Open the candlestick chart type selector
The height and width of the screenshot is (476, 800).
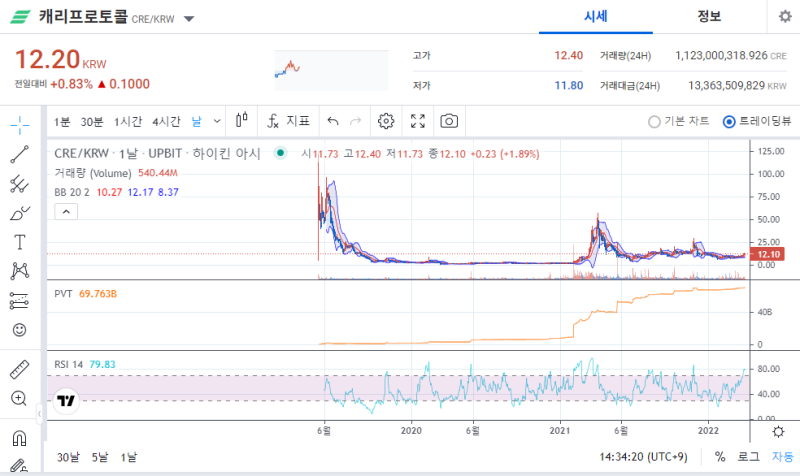(x=242, y=121)
